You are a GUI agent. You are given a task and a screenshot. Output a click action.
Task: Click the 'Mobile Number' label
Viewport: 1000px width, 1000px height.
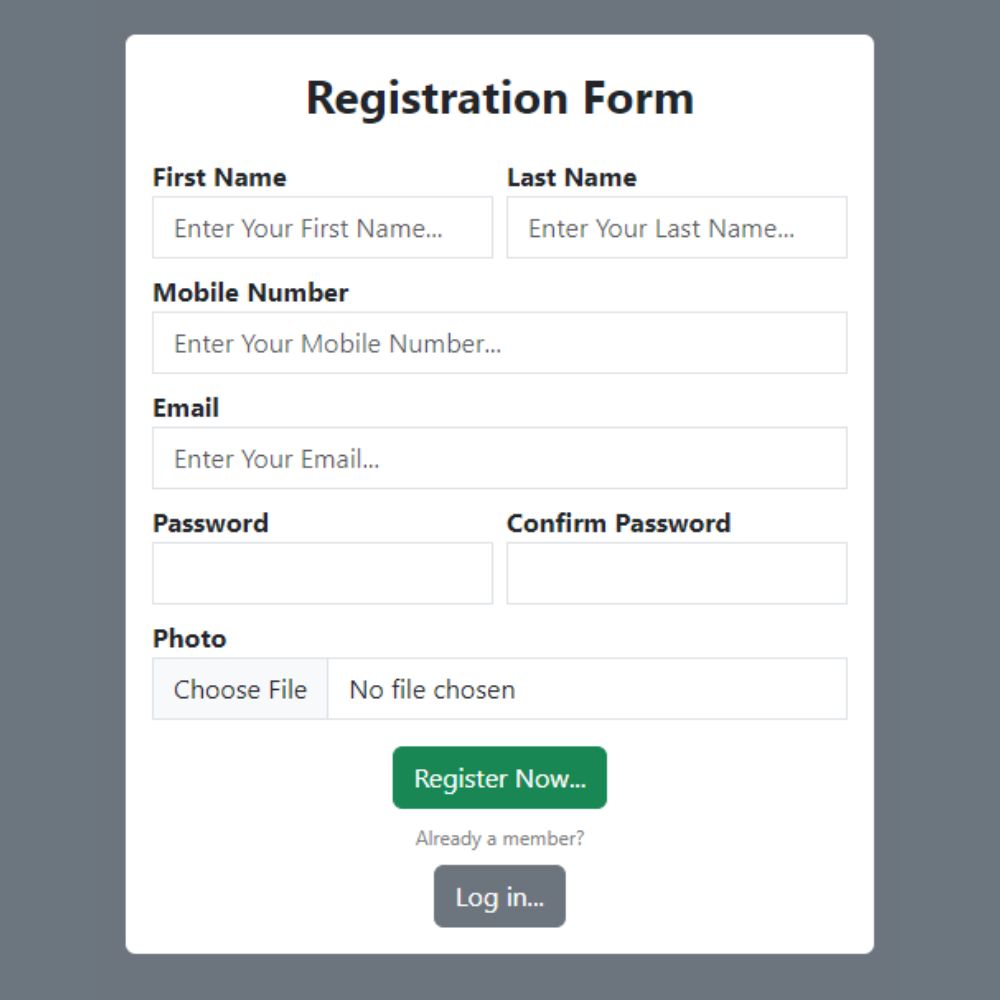click(251, 293)
